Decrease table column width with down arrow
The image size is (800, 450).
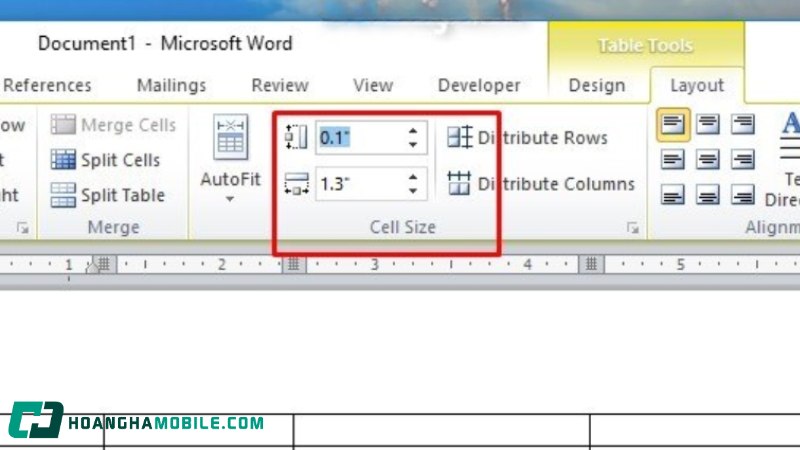click(413, 191)
